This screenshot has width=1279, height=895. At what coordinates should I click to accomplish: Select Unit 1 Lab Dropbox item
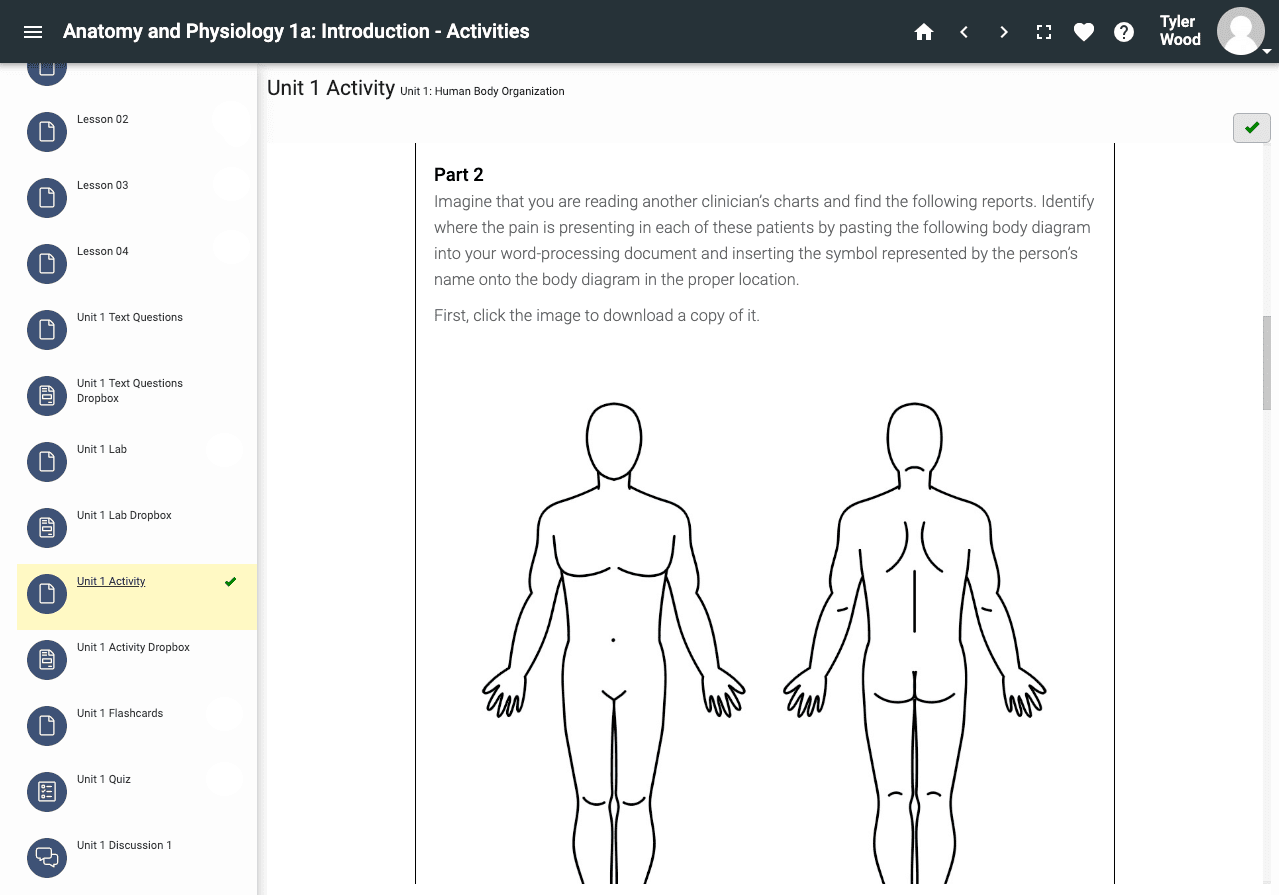click(x=124, y=516)
